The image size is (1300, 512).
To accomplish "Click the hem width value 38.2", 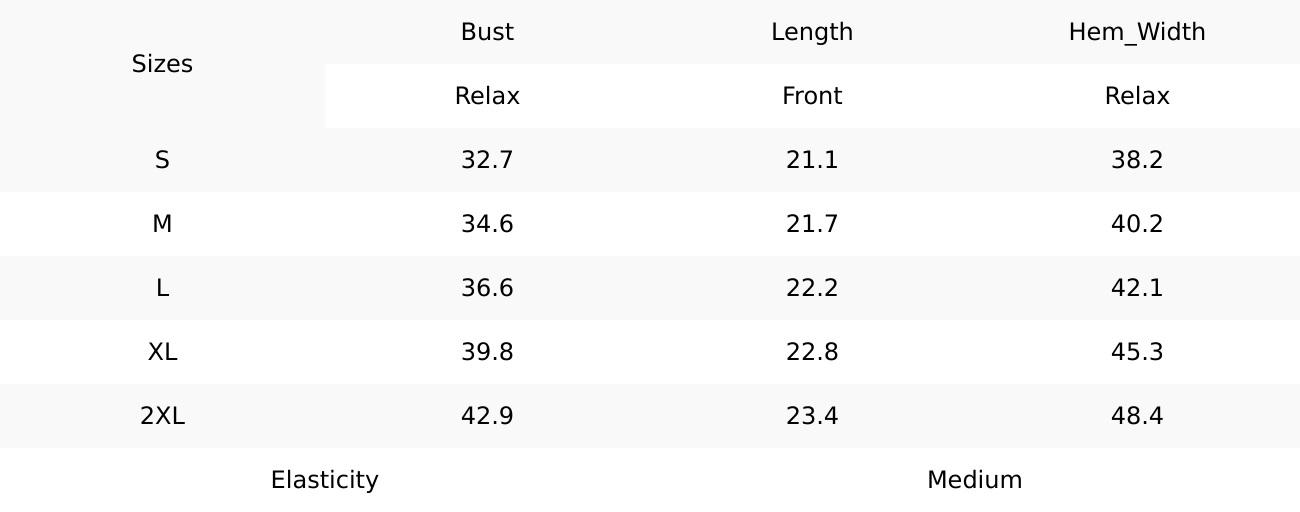I will pyautogui.click(x=1137, y=160).
